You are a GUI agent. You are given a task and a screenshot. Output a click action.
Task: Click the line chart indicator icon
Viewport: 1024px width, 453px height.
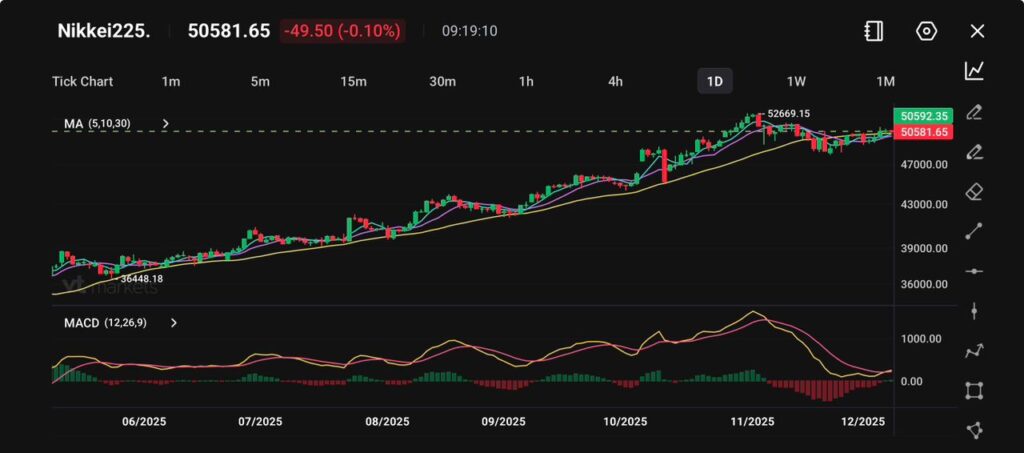pos(973,70)
